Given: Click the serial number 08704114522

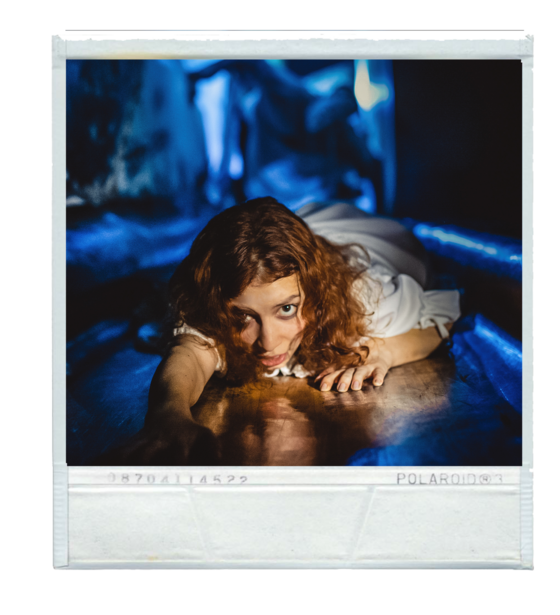Looking at the screenshot, I should click(178, 479).
